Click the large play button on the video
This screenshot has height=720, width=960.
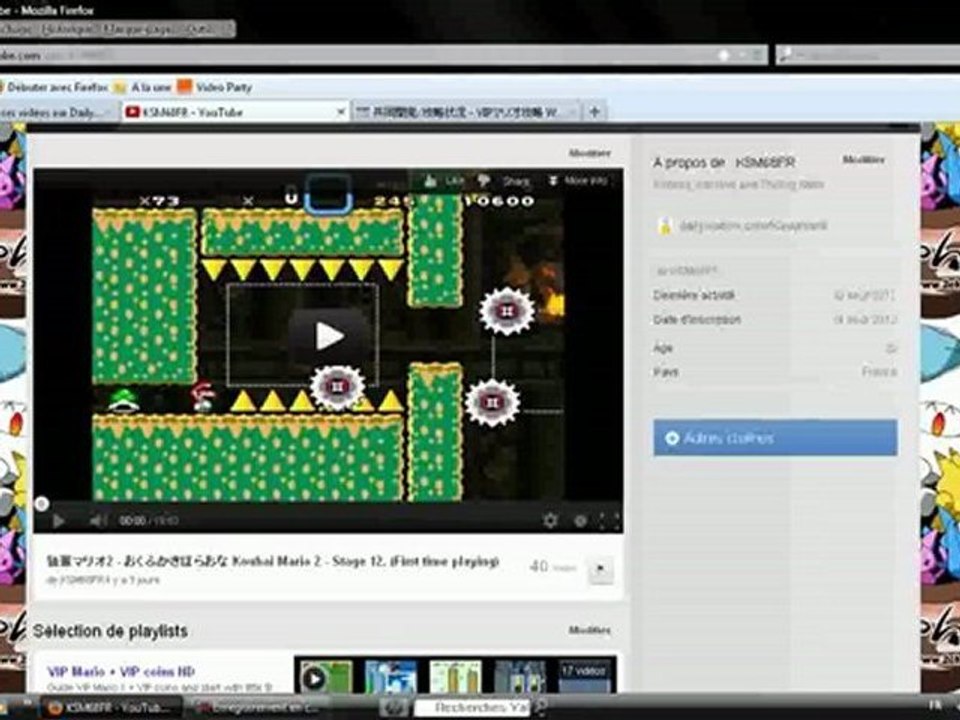(x=328, y=335)
